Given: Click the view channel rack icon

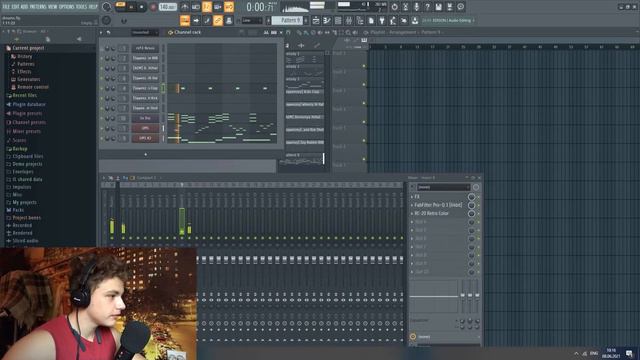Looking at the screenshot, I should pyautogui.click(x=338, y=20).
